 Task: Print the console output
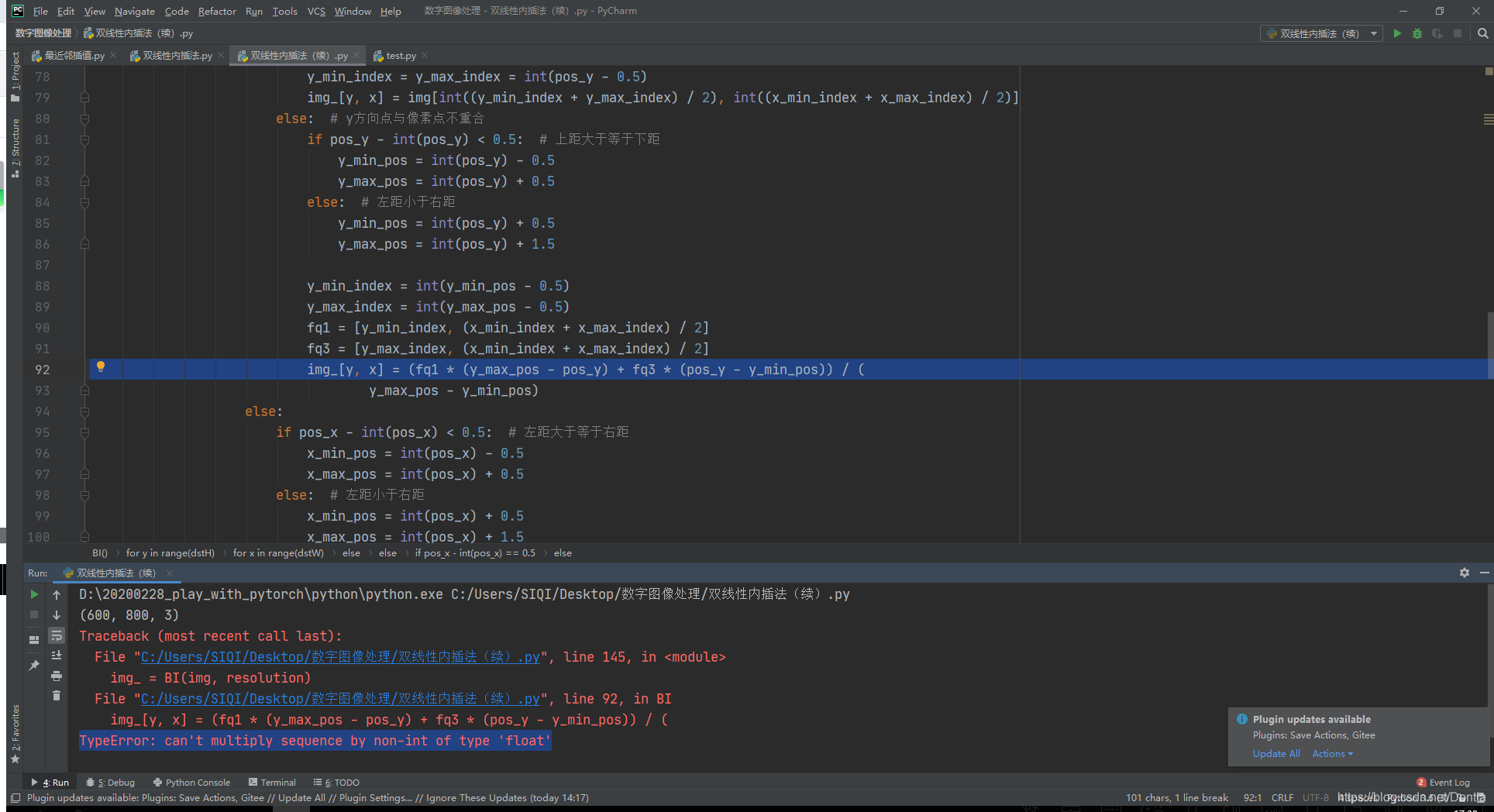[x=57, y=676]
